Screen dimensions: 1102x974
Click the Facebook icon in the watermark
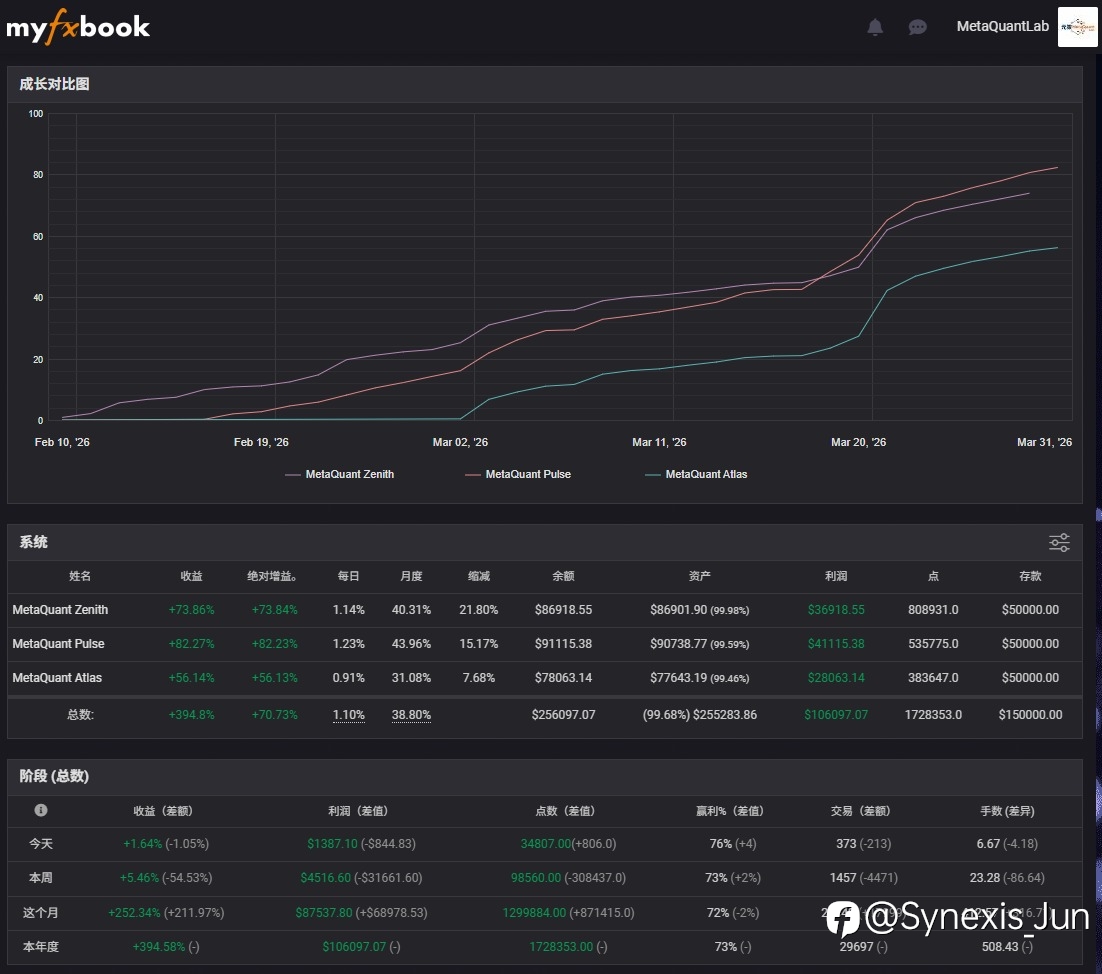842,917
